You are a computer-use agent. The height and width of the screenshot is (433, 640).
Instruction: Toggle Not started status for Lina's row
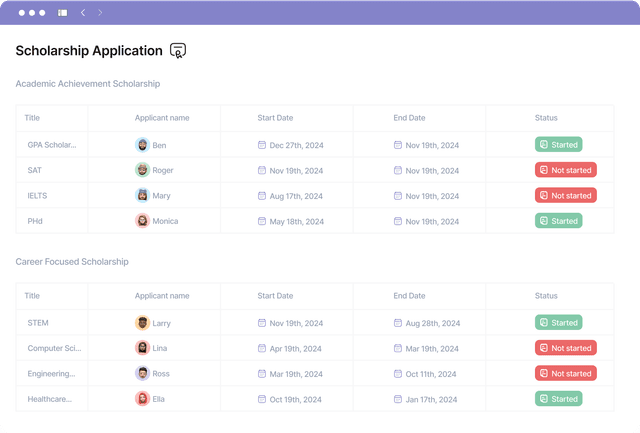tap(565, 348)
